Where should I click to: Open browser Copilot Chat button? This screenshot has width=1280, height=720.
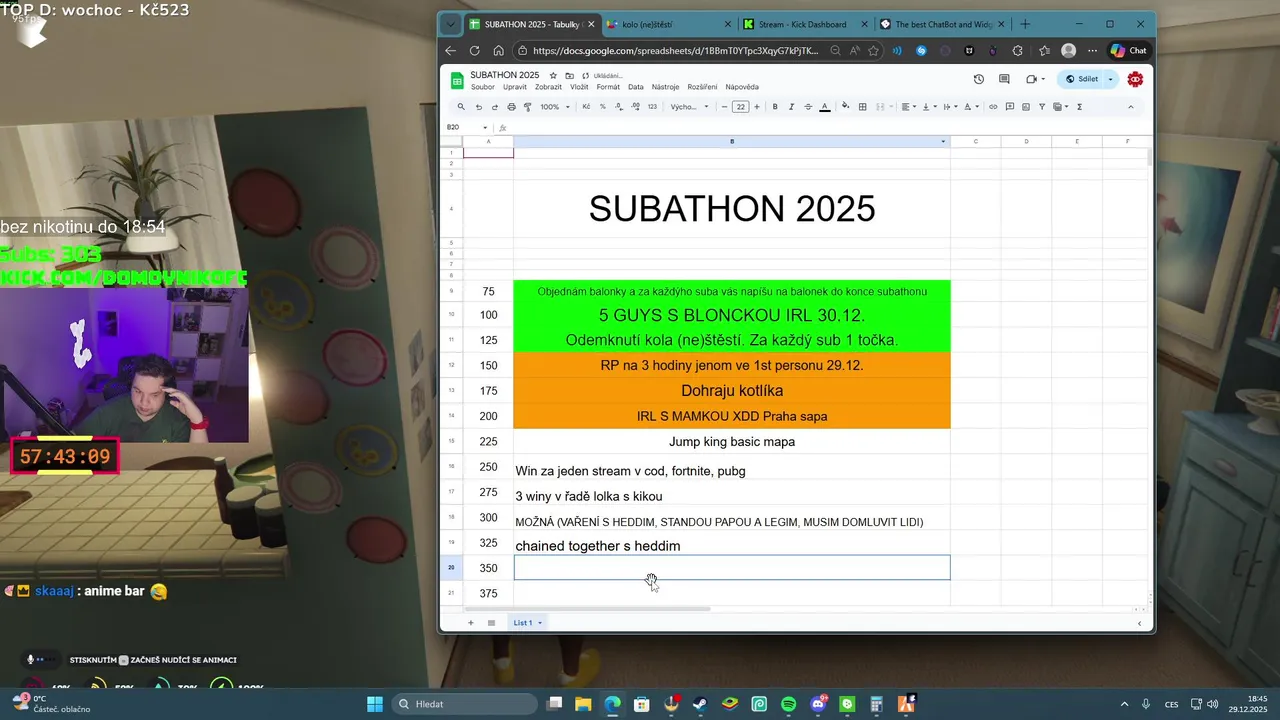pyautogui.click(x=1129, y=50)
